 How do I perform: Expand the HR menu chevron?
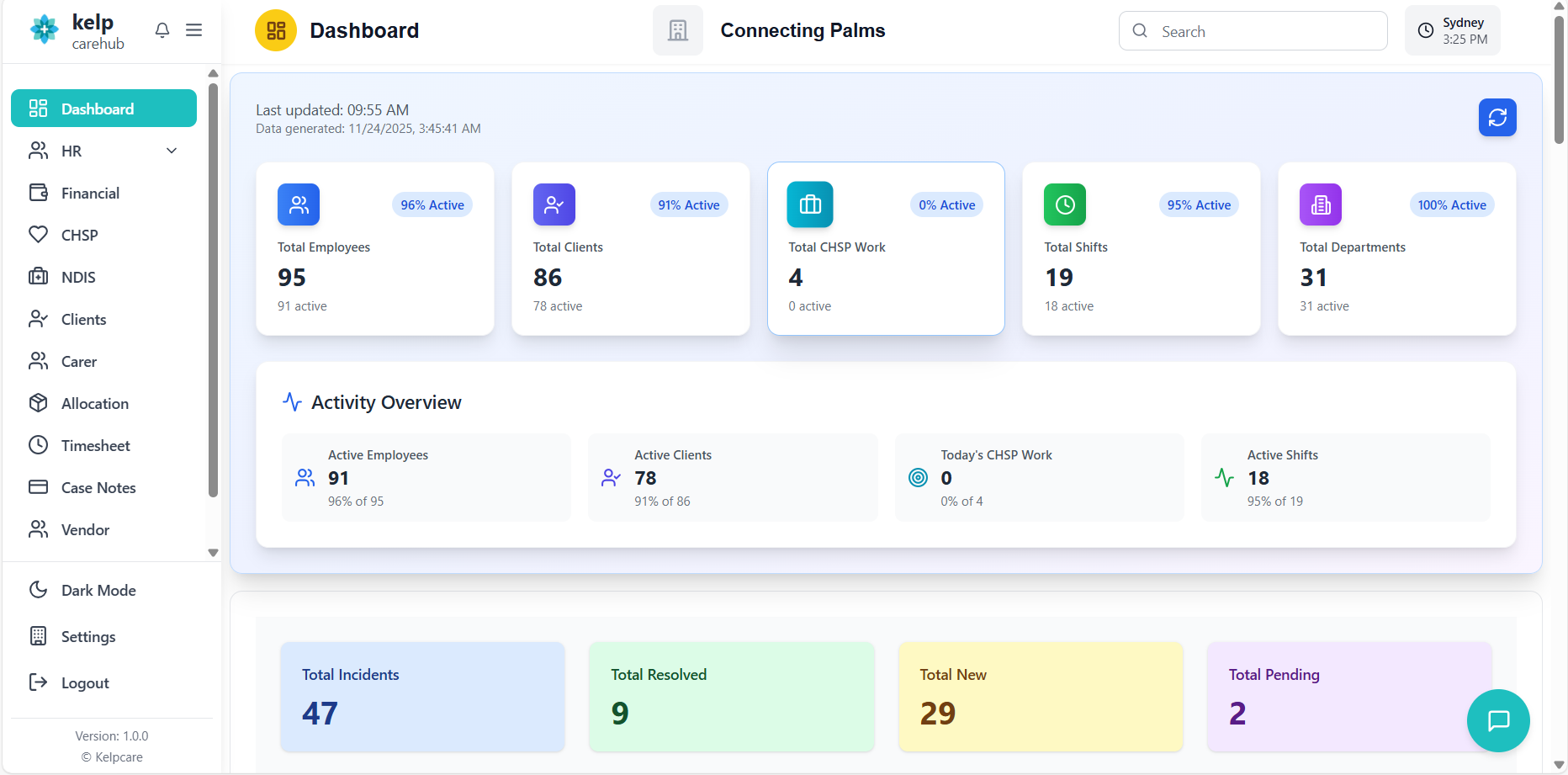(172, 151)
